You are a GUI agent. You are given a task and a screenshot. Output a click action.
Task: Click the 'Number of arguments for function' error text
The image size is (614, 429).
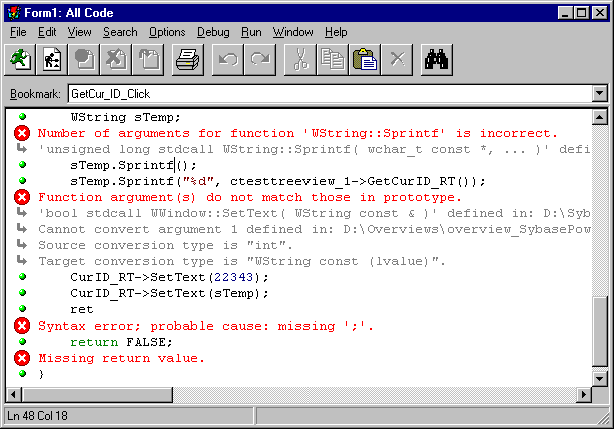298,133
